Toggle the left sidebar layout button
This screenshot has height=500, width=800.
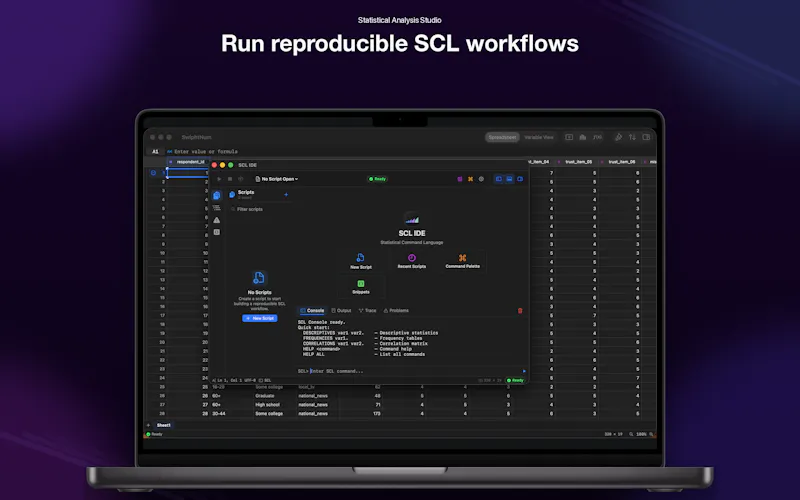click(499, 179)
